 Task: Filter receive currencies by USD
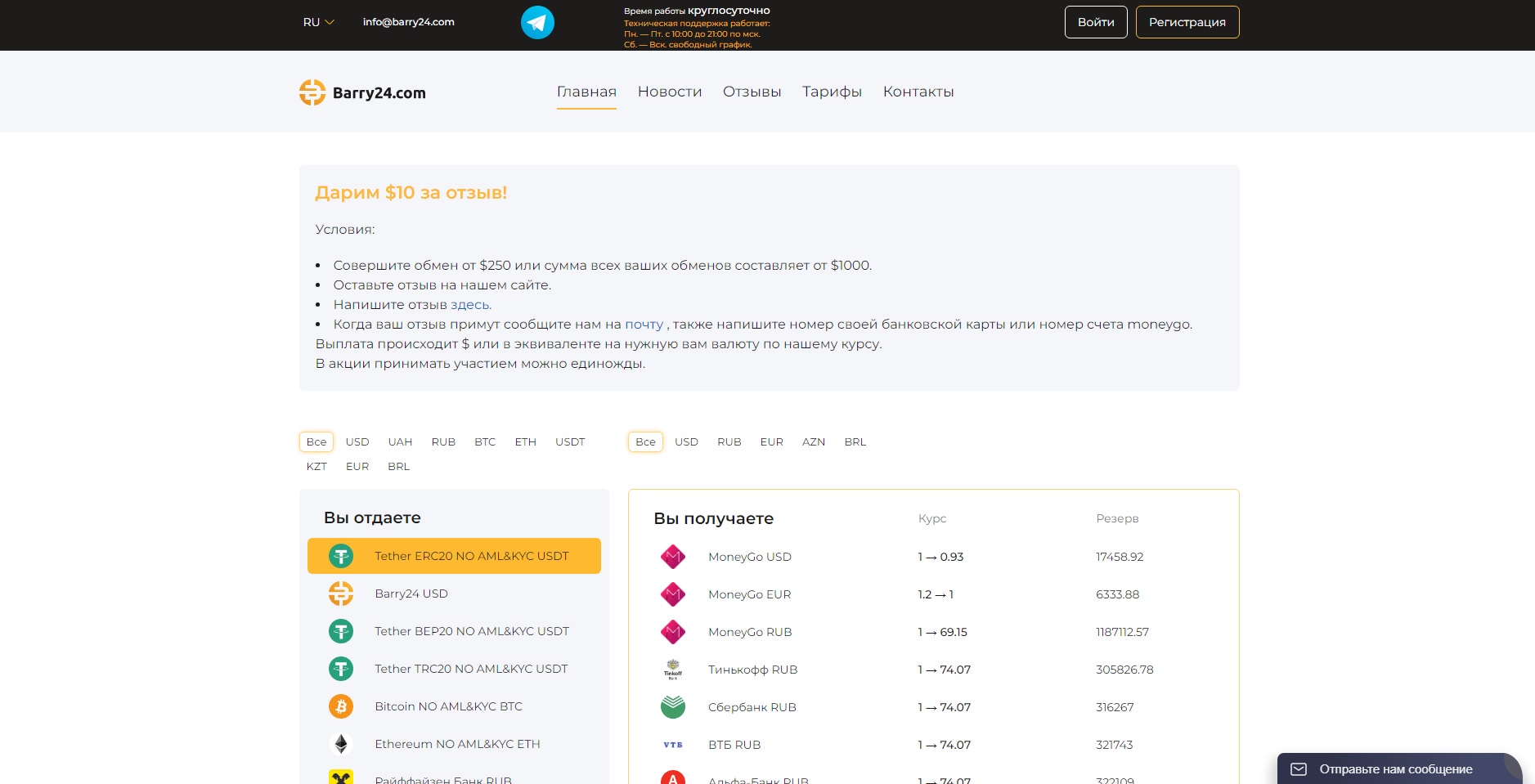pos(686,442)
